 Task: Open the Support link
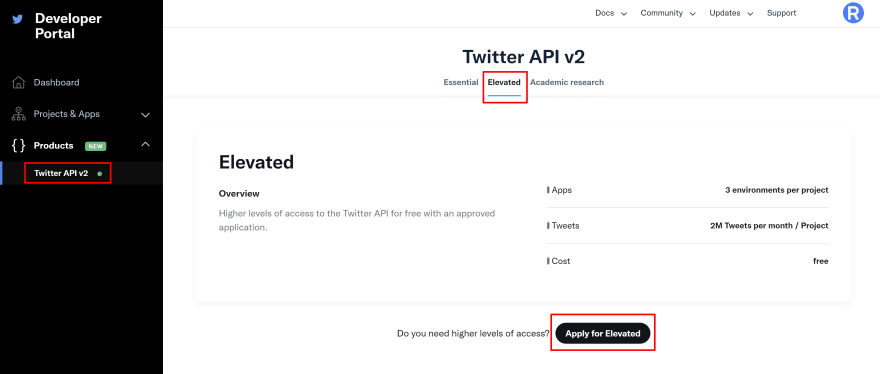coord(781,13)
